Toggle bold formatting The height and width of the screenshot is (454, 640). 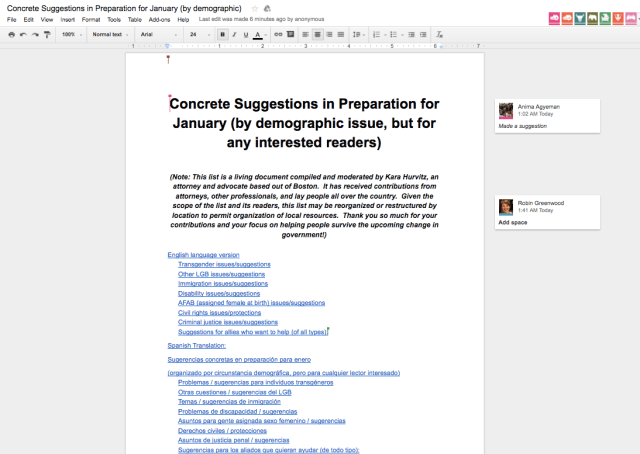tap(221, 34)
